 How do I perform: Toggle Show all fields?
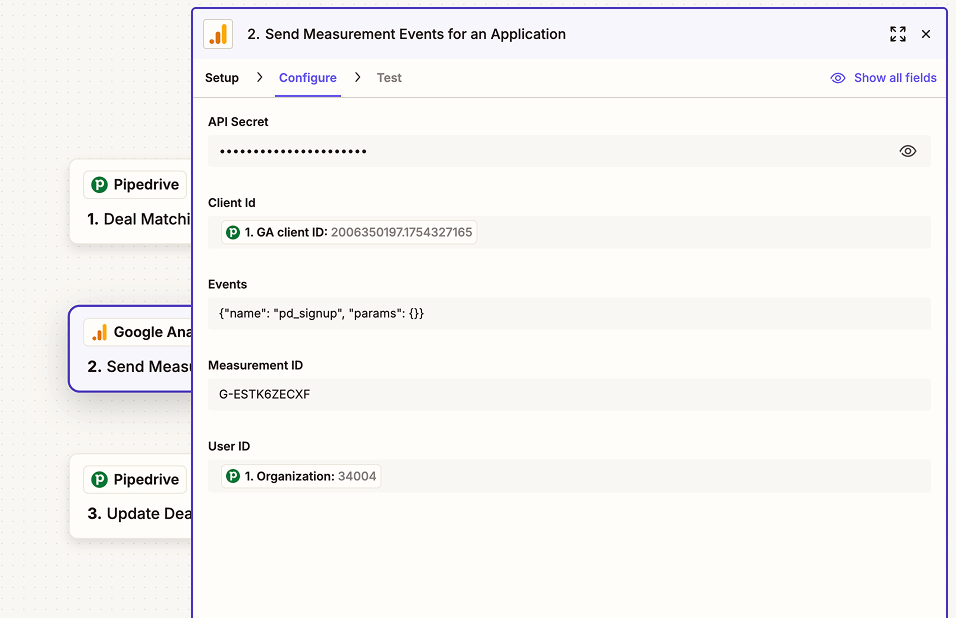tap(883, 78)
